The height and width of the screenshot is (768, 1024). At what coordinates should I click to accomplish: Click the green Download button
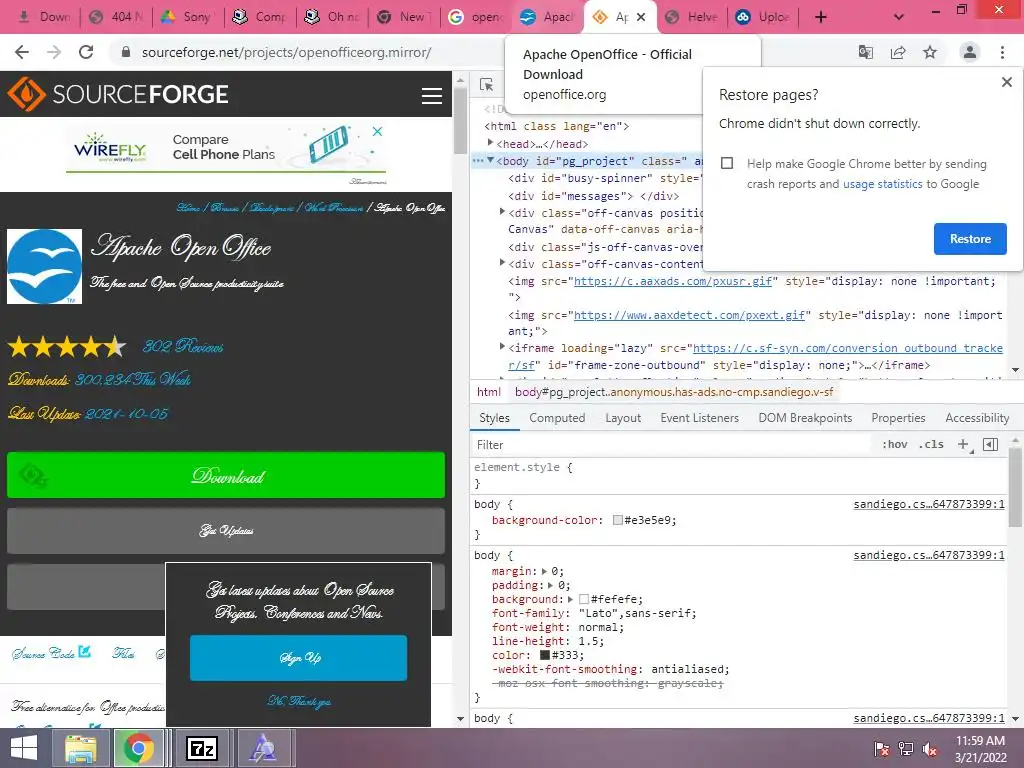point(226,475)
